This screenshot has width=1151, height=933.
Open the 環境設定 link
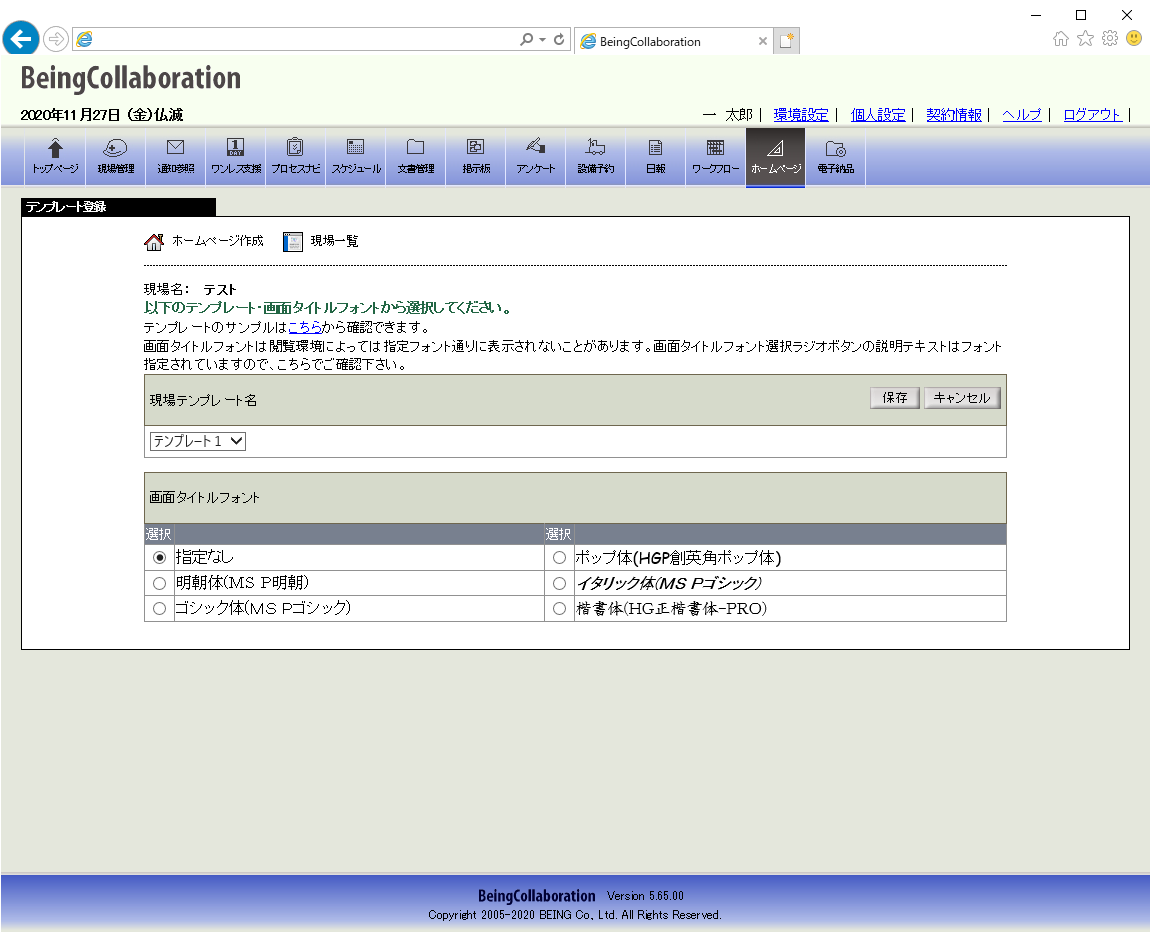click(801, 115)
